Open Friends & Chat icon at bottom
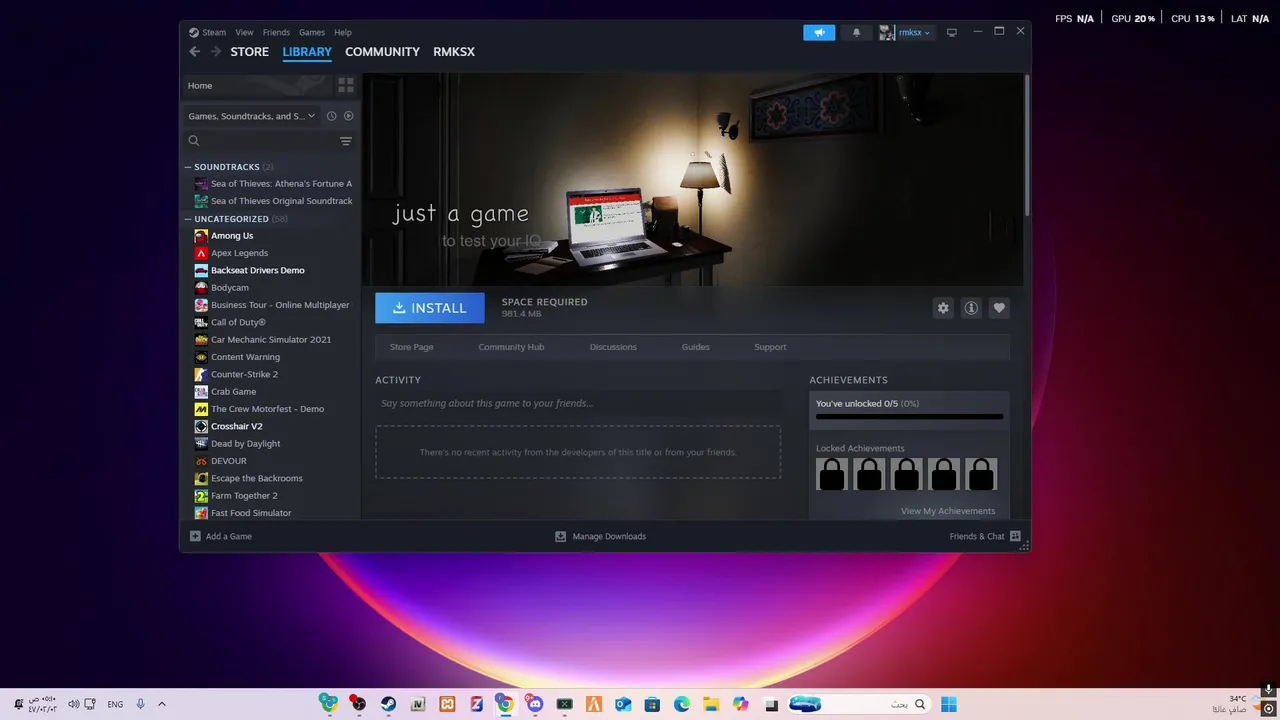The height and width of the screenshot is (720, 1280). (1015, 536)
